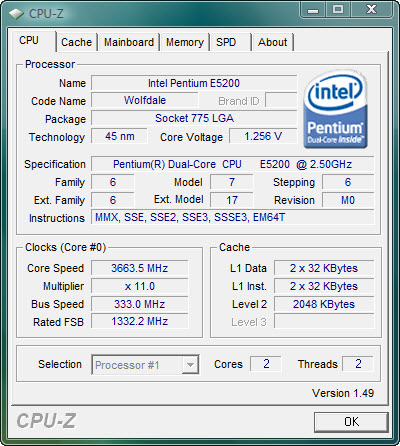Screen dimensions: 400x446
Task: Go to the SPD tab
Action: [230, 42]
